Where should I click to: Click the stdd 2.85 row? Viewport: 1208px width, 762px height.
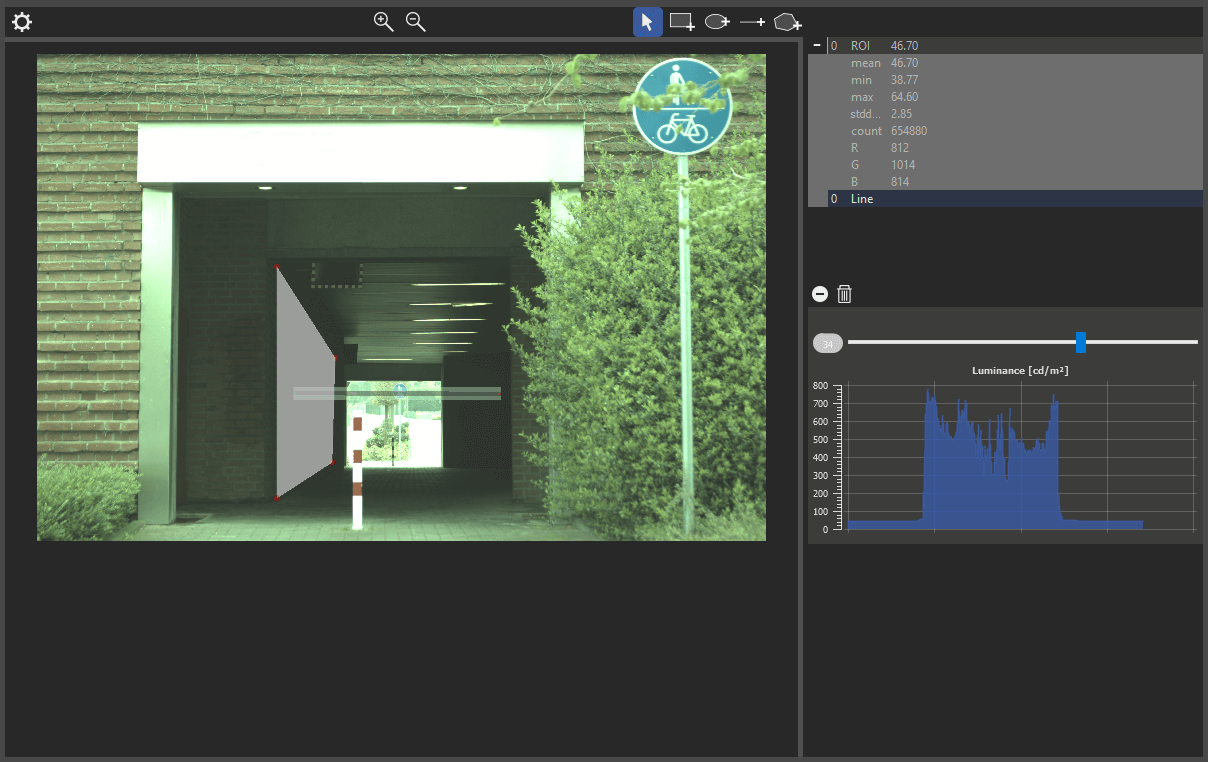(1015, 114)
